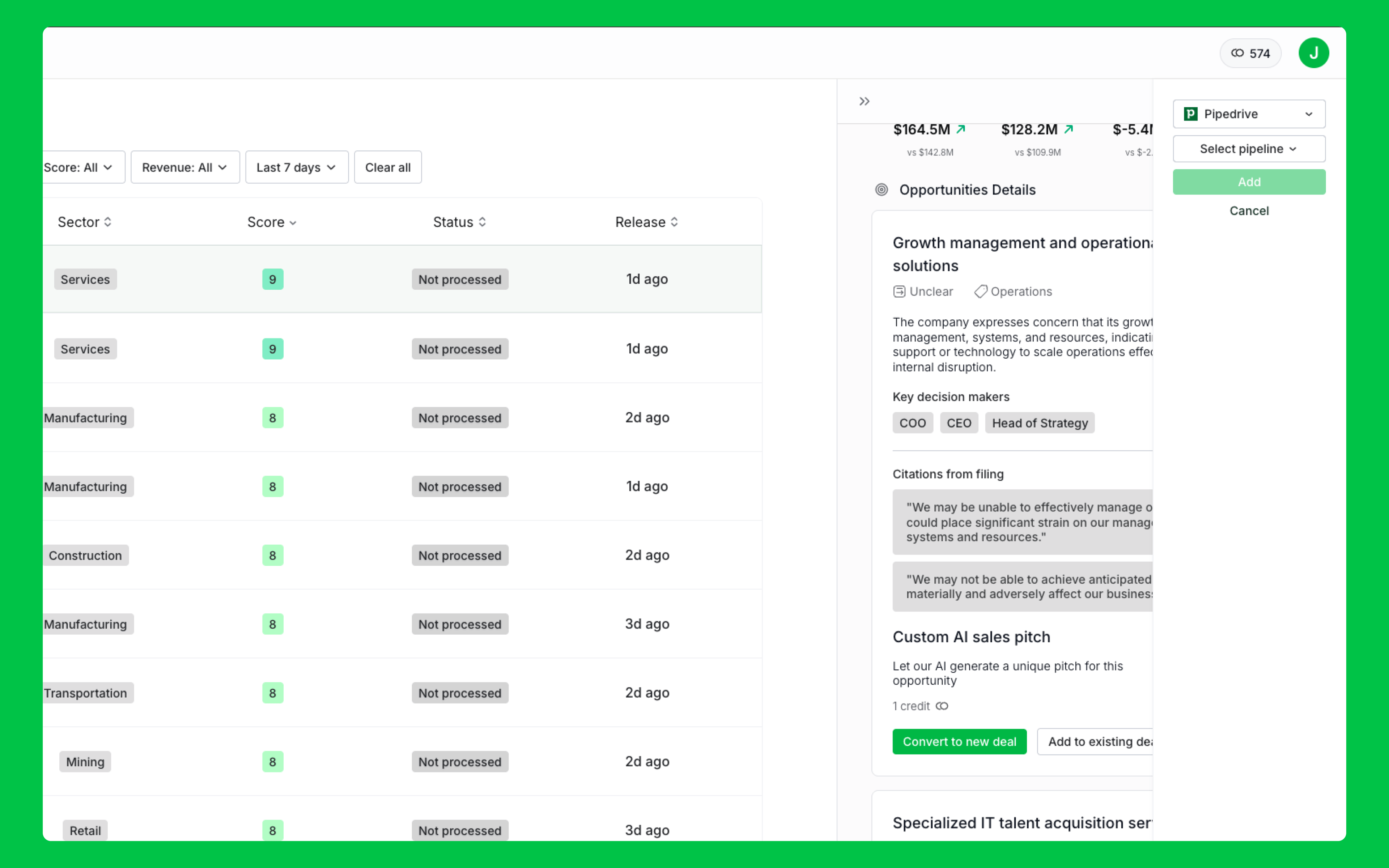Image resolution: width=1389 pixels, height=868 pixels.
Task: Open the J profile avatar
Action: click(x=1314, y=53)
